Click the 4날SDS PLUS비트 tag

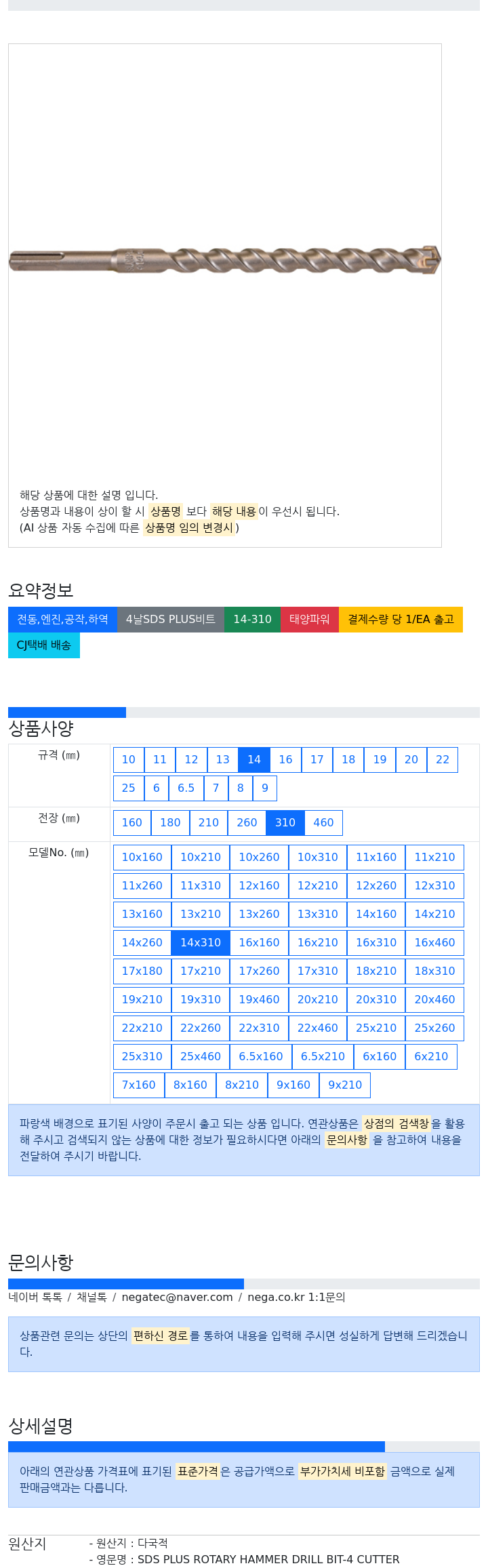[171, 619]
